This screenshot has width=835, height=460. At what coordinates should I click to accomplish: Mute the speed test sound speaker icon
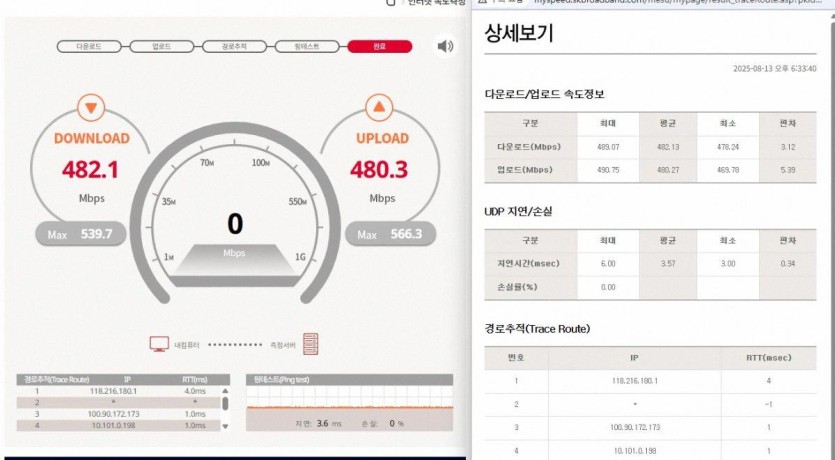445,46
